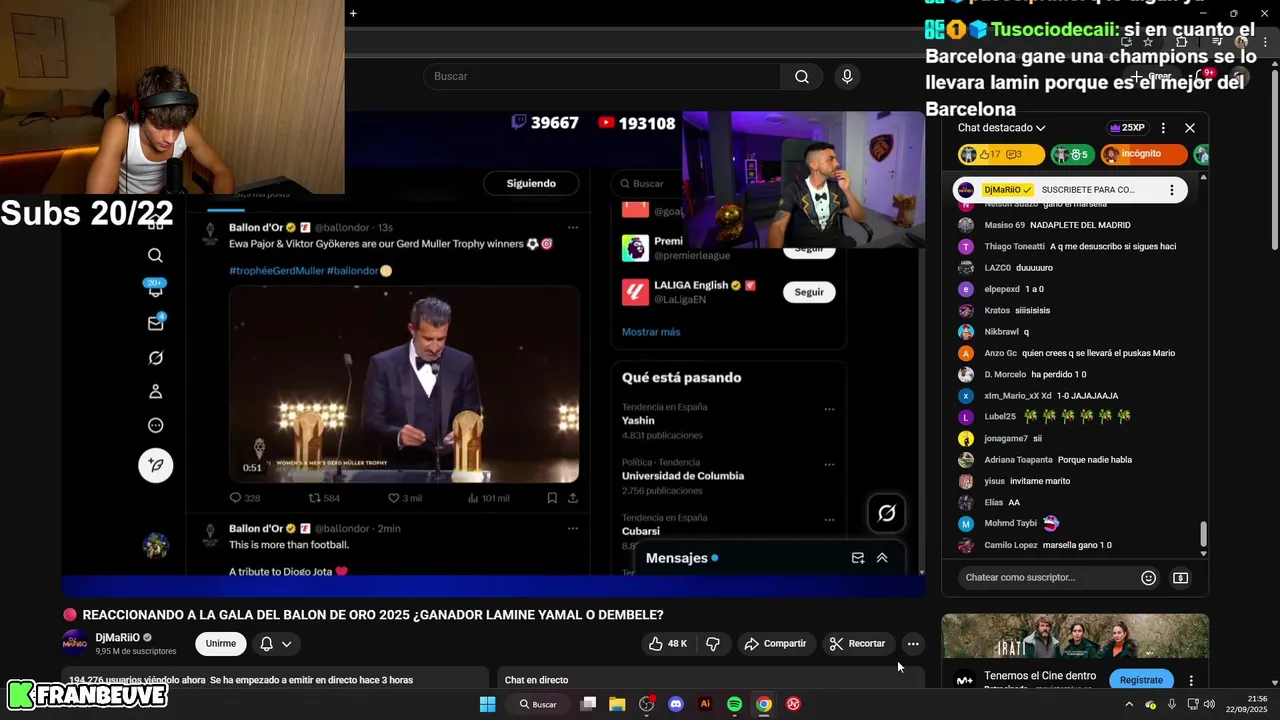Bookmark the Gerd Muller Trophy post
The width and height of the screenshot is (1280, 720).
point(552,498)
